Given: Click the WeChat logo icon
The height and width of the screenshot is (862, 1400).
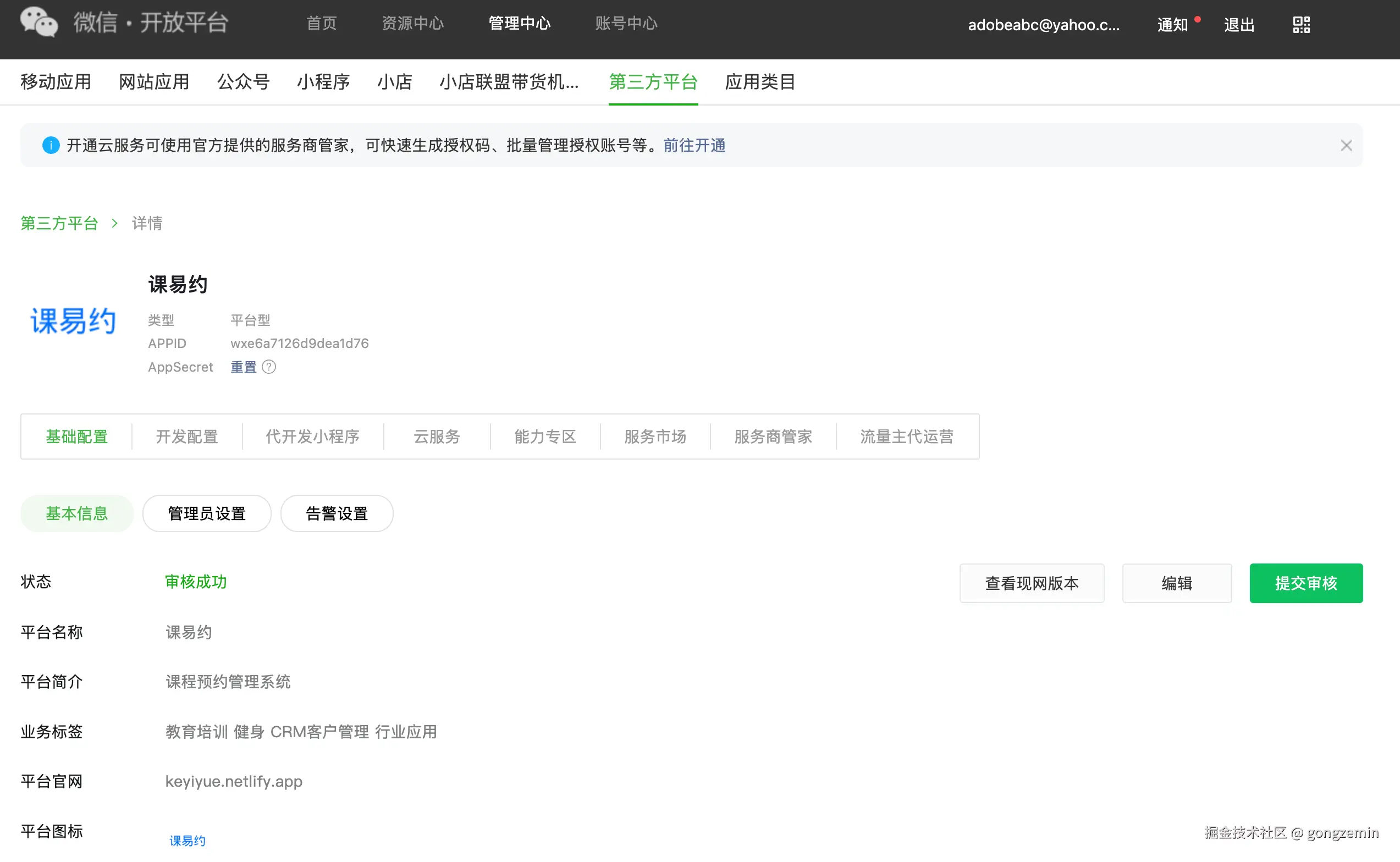Looking at the screenshot, I should pyautogui.click(x=39, y=23).
